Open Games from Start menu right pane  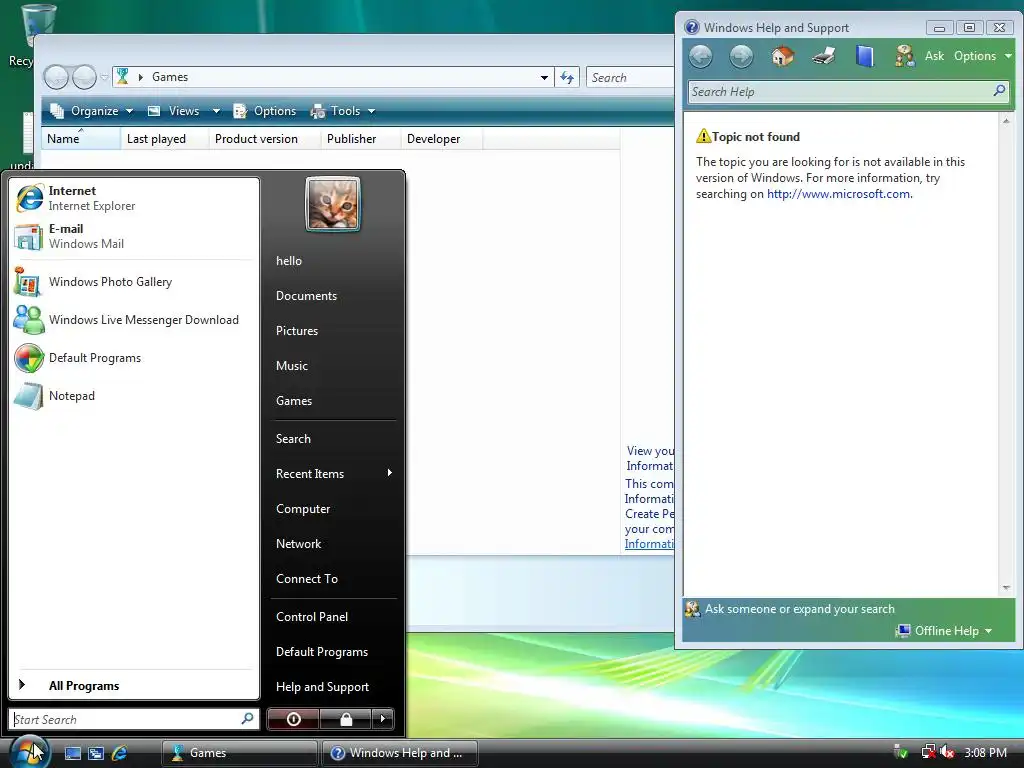pyautogui.click(x=333, y=401)
